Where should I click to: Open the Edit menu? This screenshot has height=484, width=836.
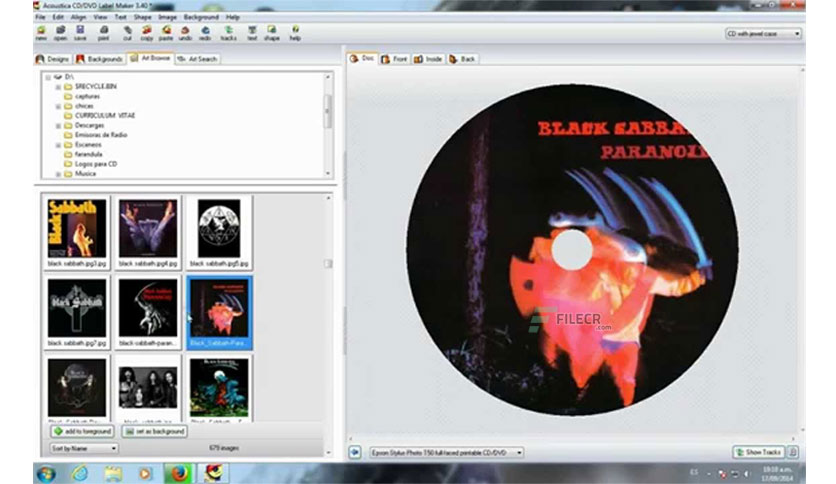click(x=58, y=17)
